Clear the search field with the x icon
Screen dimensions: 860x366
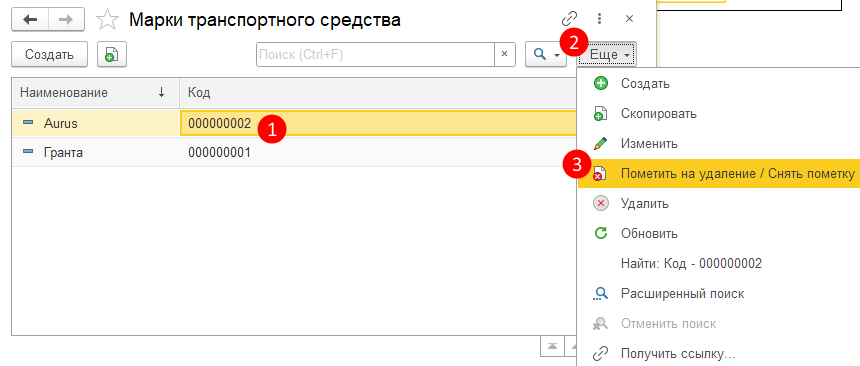(x=505, y=54)
